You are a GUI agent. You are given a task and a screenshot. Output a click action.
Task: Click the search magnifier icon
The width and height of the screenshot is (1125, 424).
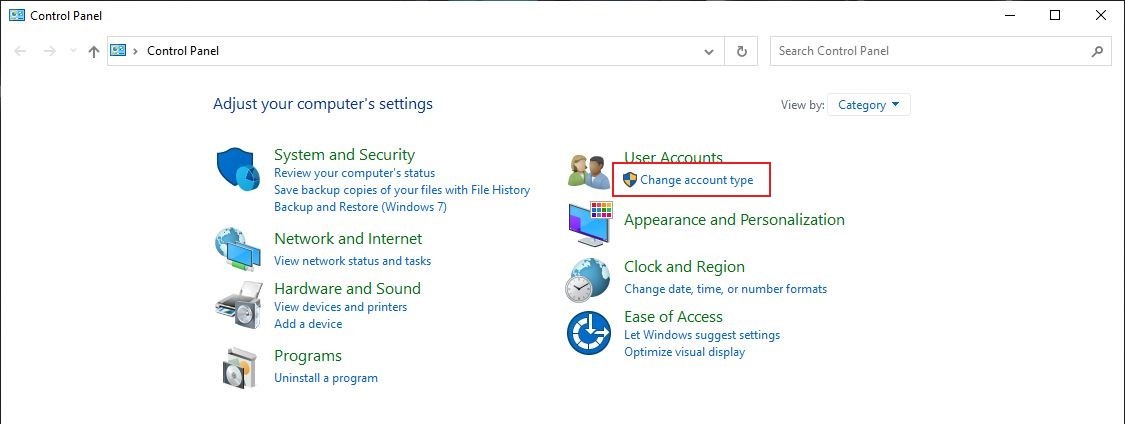(1096, 51)
